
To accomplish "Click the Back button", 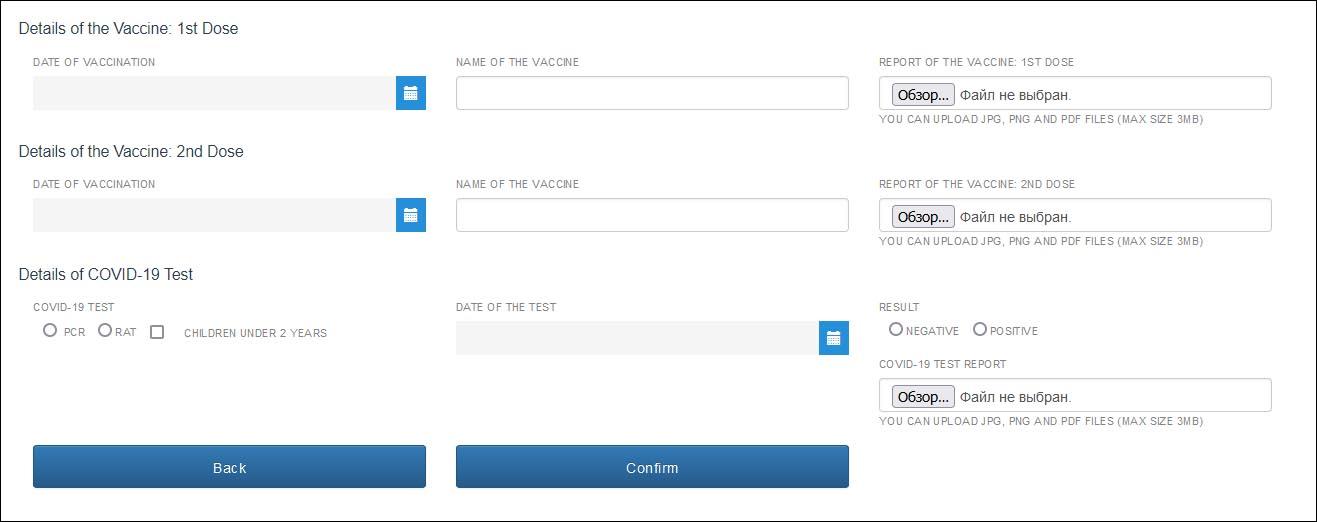I will (229, 467).
